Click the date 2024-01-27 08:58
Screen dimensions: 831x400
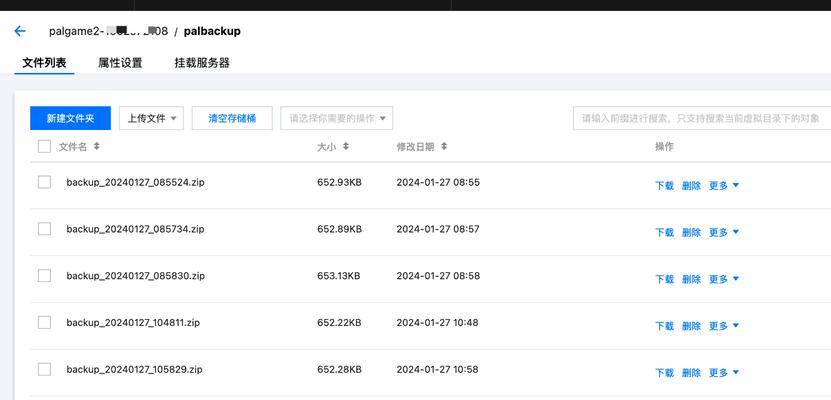[438, 275]
